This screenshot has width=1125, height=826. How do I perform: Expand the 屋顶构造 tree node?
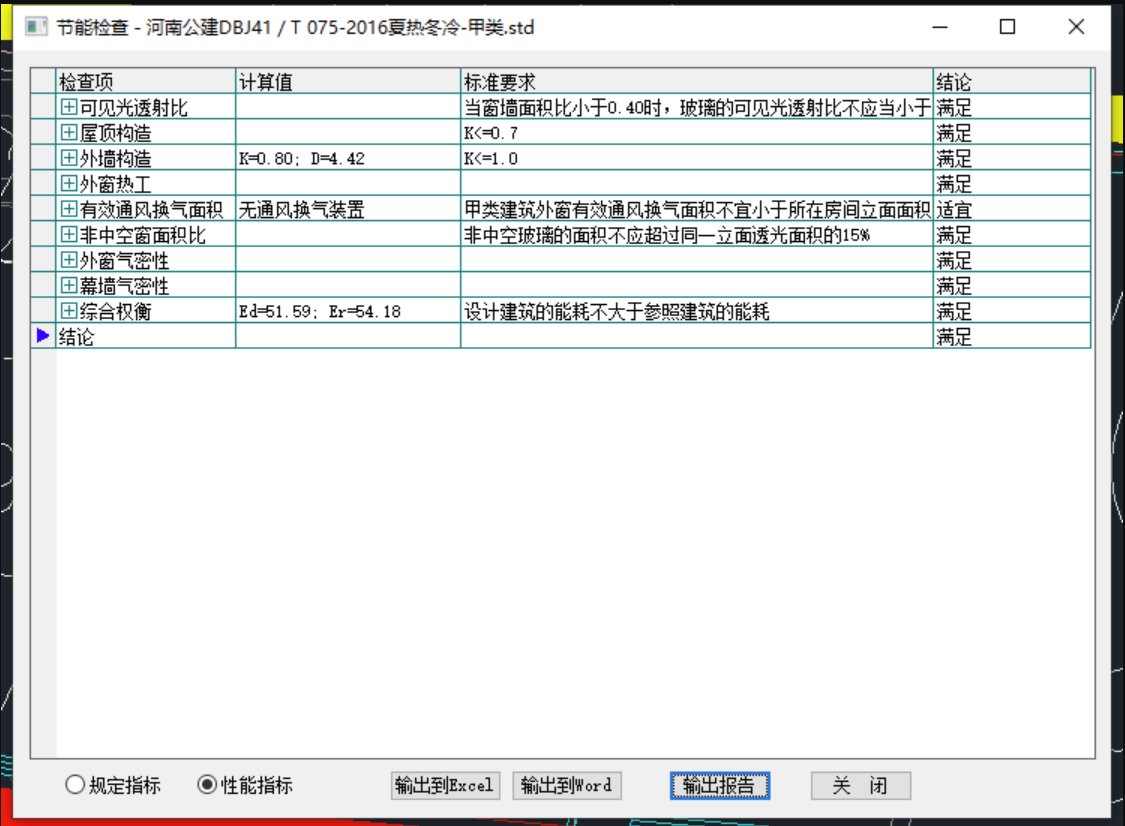69,133
